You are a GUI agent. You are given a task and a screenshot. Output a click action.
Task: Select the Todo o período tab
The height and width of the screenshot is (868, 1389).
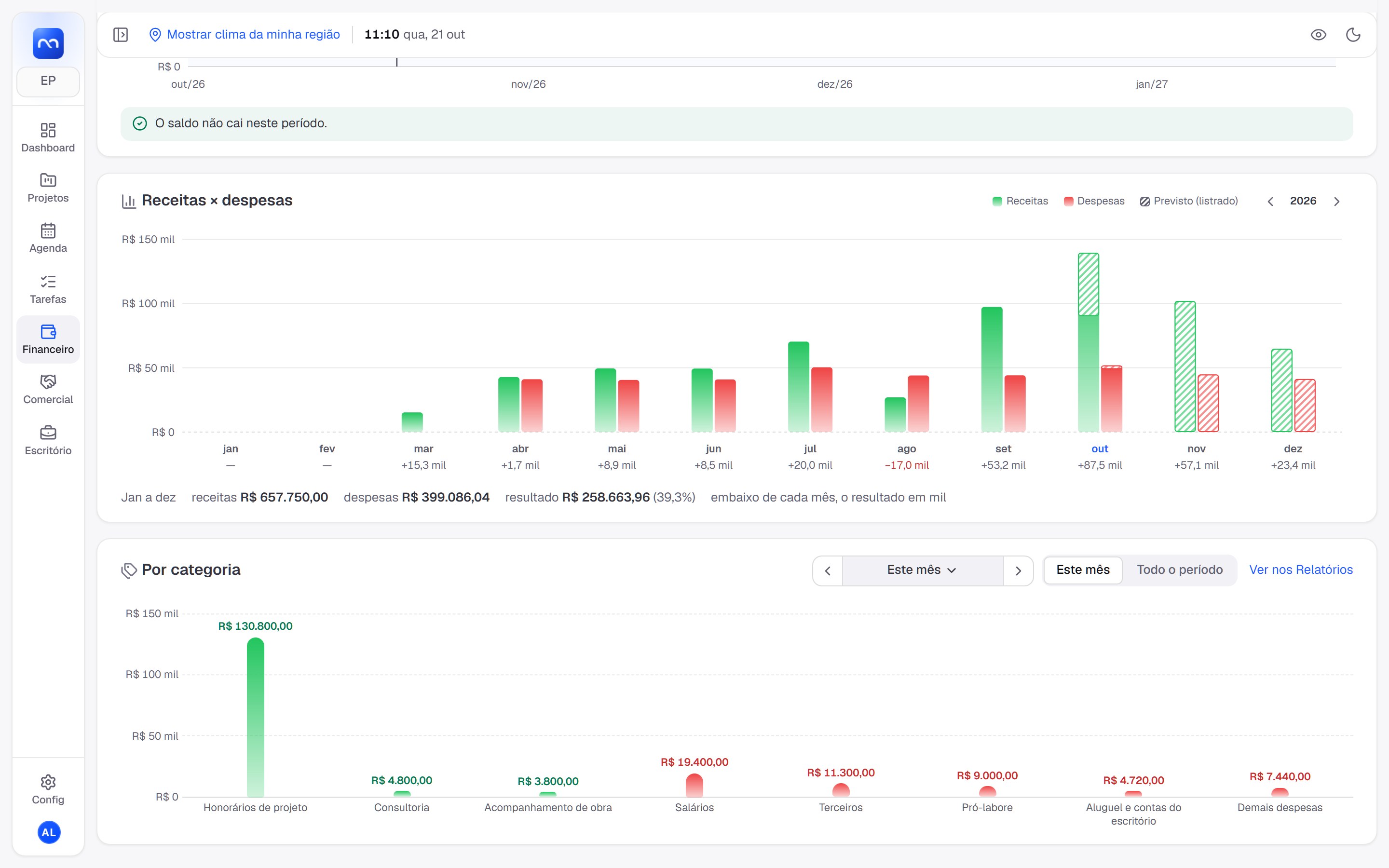pos(1180,570)
